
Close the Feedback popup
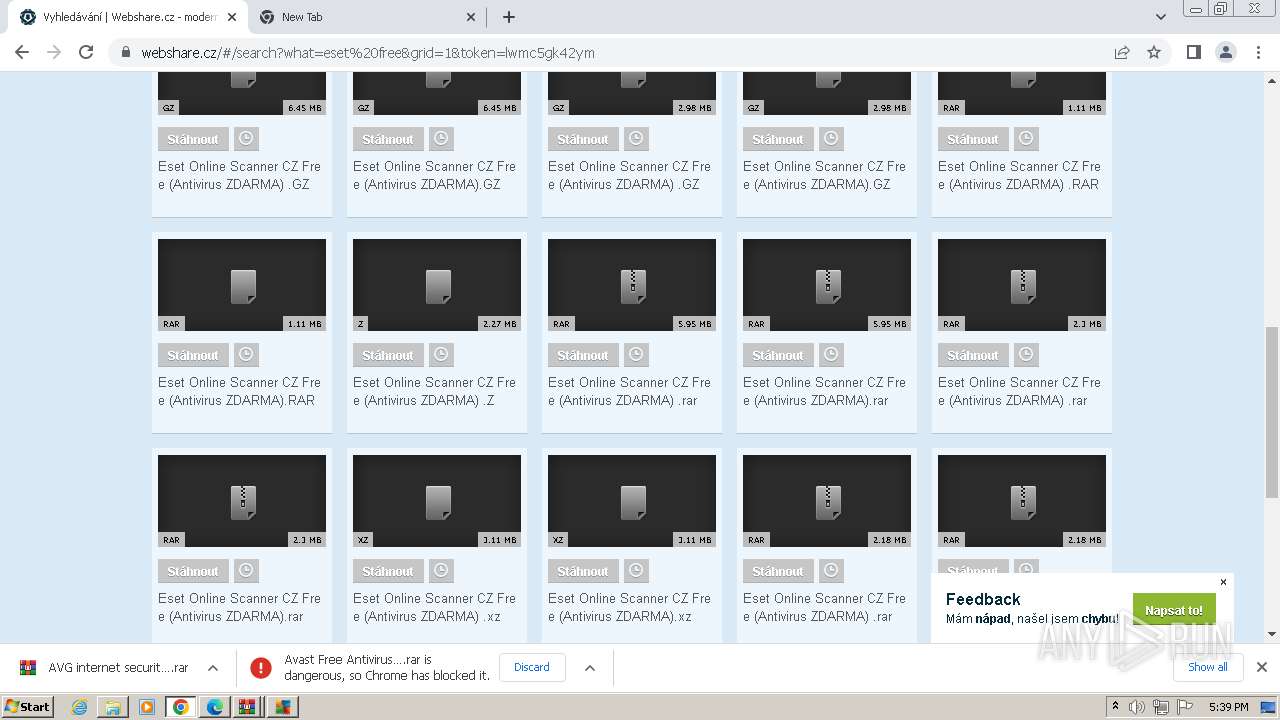tap(1223, 582)
